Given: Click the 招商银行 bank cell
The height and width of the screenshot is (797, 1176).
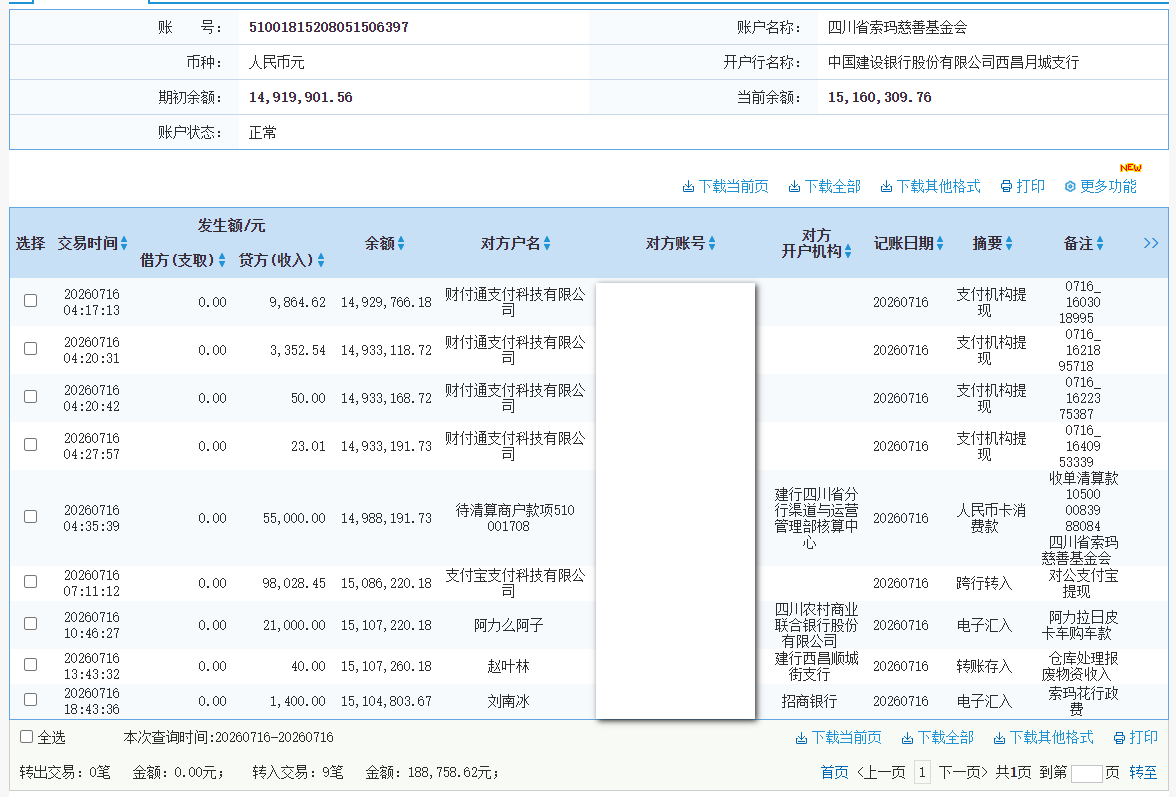Looking at the screenshot, I should coord(809,701).
